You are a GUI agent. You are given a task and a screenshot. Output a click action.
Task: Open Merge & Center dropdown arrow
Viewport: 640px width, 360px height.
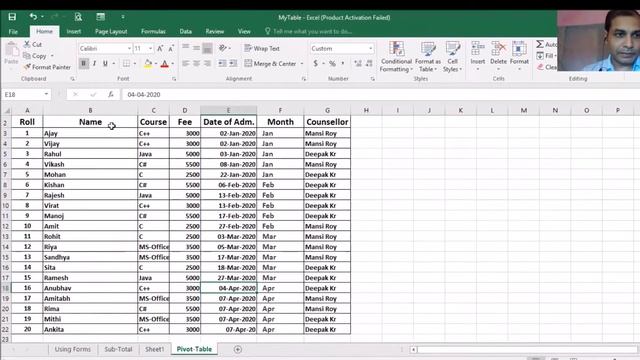click(x=302, y=64)
